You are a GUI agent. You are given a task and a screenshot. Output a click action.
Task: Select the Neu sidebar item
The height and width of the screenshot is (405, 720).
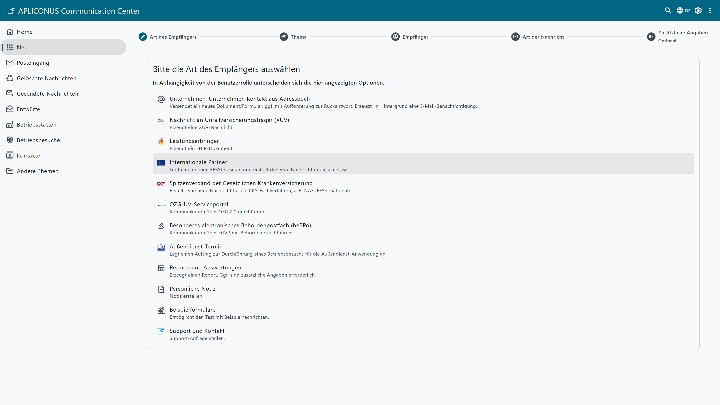[63, 47]
